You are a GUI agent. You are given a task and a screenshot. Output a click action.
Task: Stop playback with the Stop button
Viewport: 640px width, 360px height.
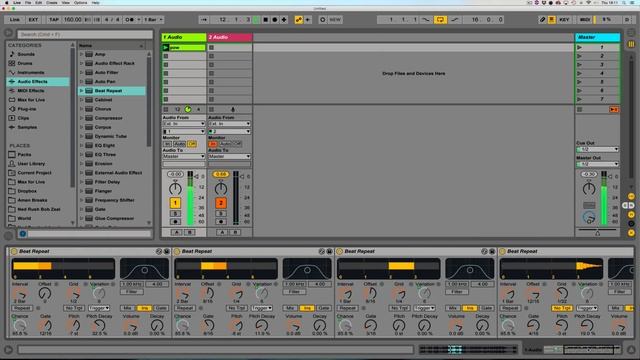click(266, 20)
